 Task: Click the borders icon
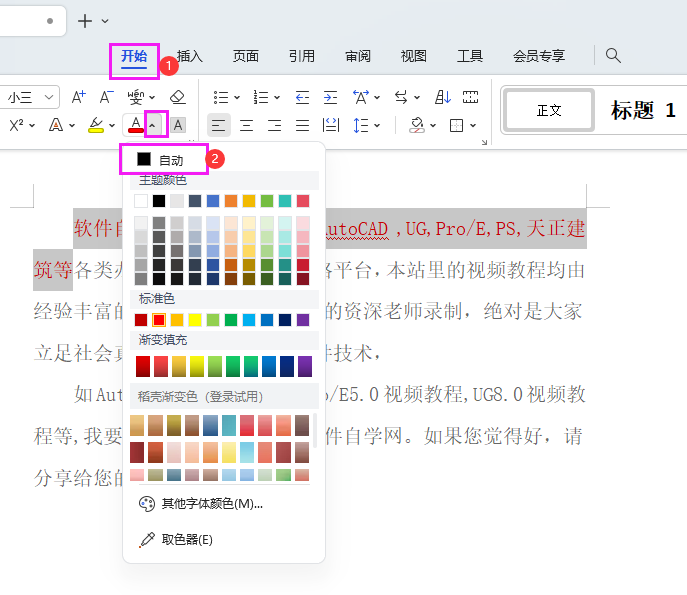click(x=457, y=125)
